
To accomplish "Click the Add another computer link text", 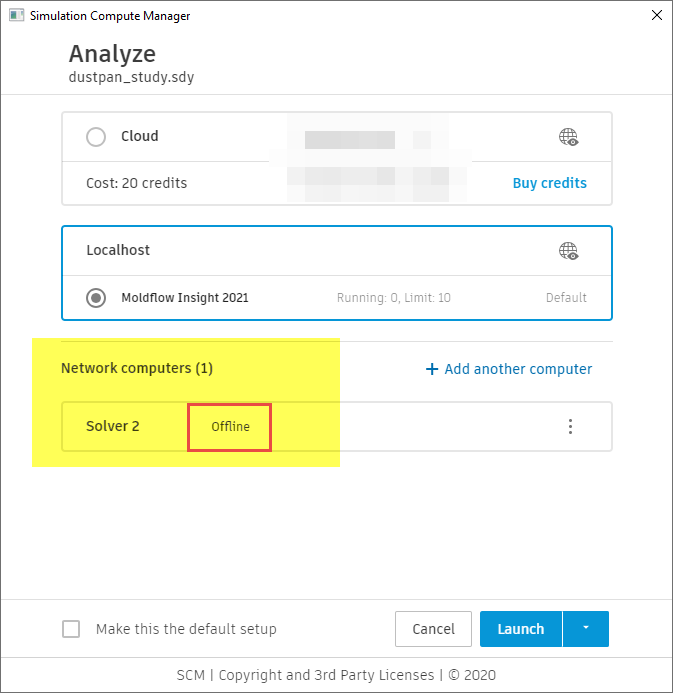I will (518, 369).
